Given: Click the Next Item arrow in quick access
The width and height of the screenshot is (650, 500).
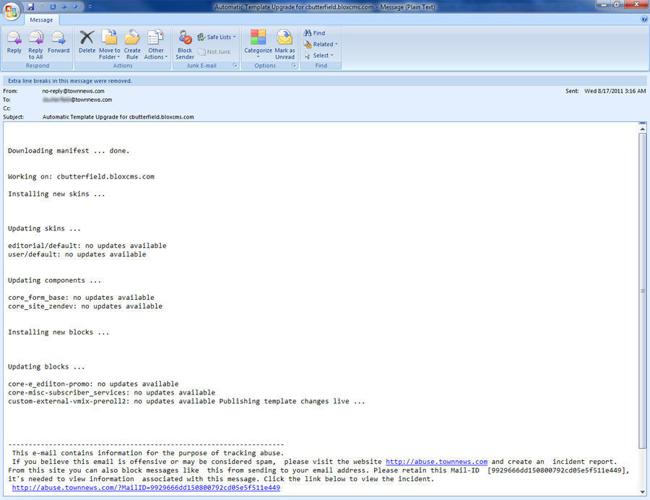Looking at the screenshot, I should [75, 7].
